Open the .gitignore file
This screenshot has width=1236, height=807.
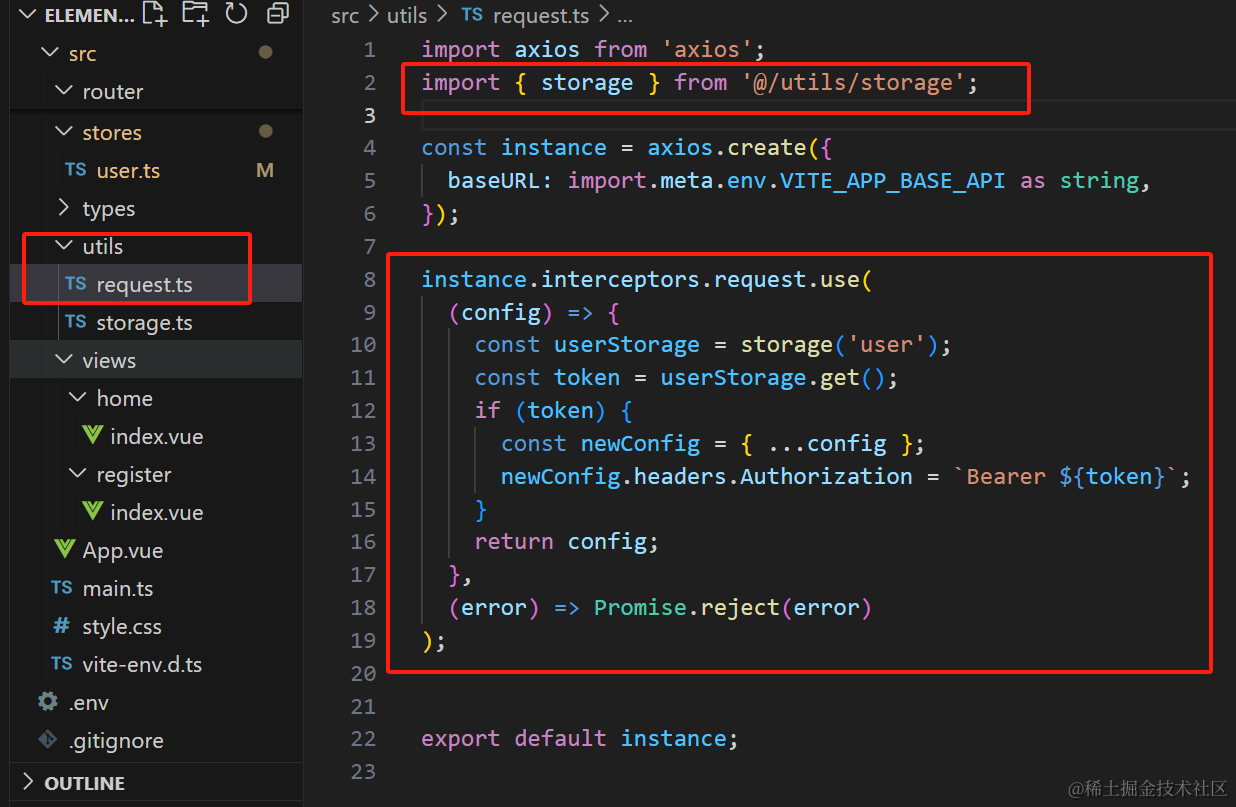click(x=116, y=741)
